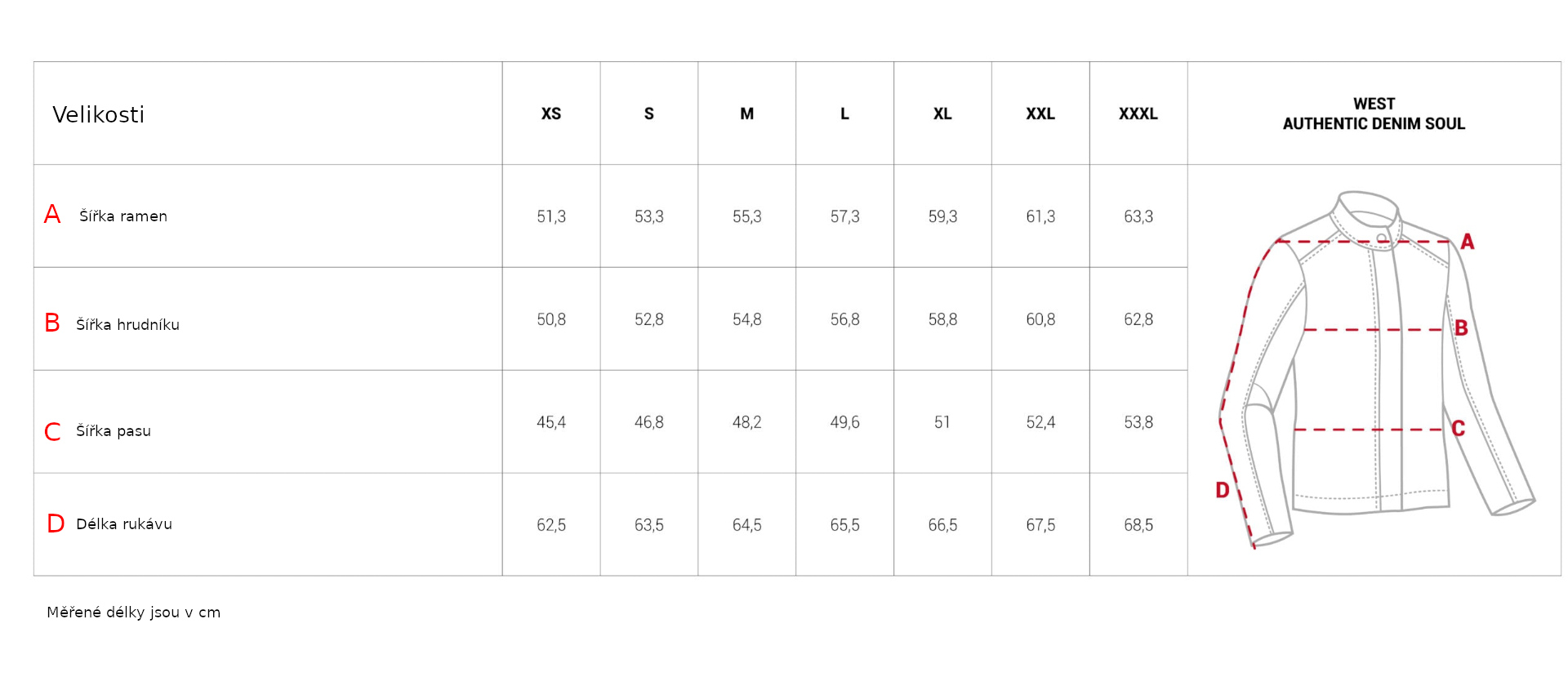This screenshot has height=686, width=1568.
Task: Click the Délka rukávu row label
Action: 124,523
